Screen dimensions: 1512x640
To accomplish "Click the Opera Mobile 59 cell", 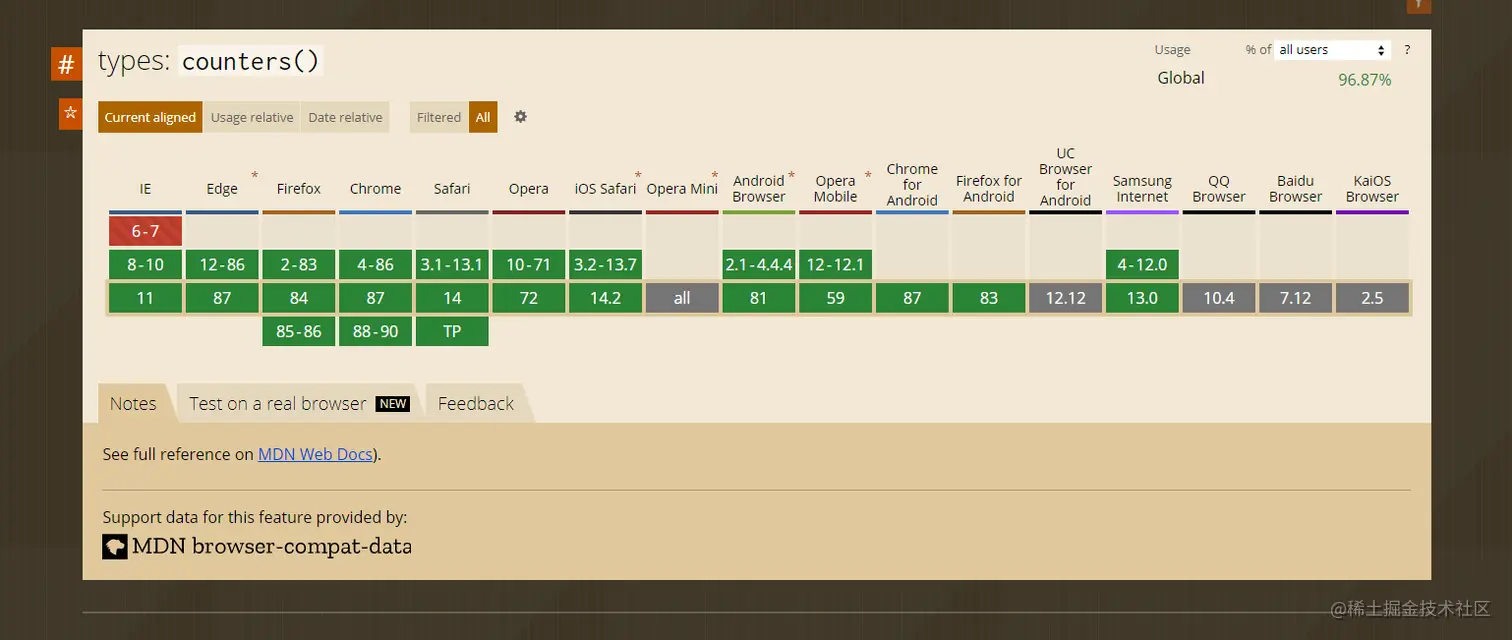I will 835,298.
